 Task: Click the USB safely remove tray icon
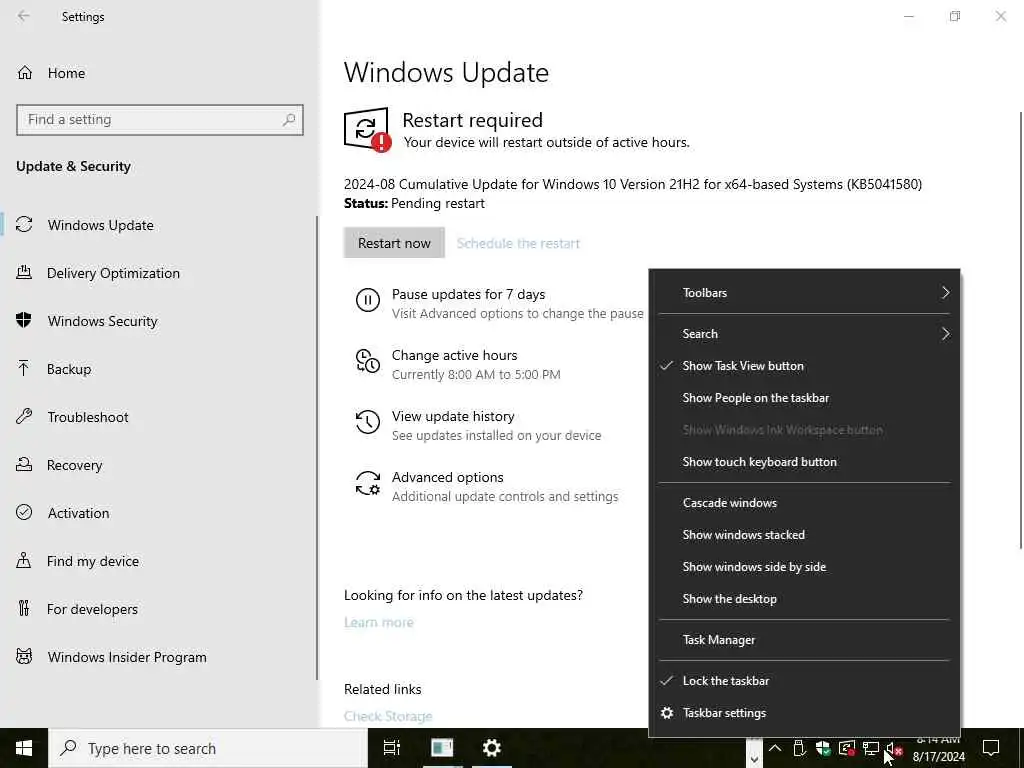799,748
